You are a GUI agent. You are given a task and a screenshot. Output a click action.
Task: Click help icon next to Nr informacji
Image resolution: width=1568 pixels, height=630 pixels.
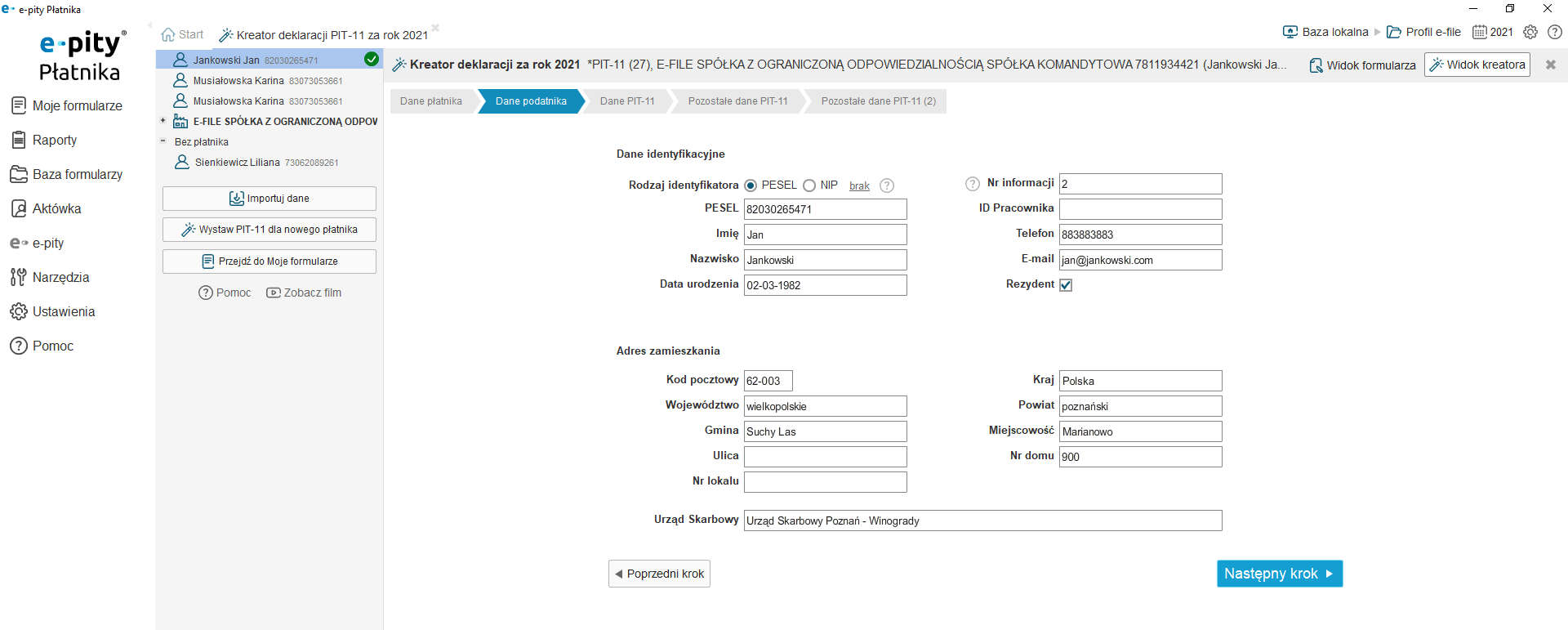point(972,184)
